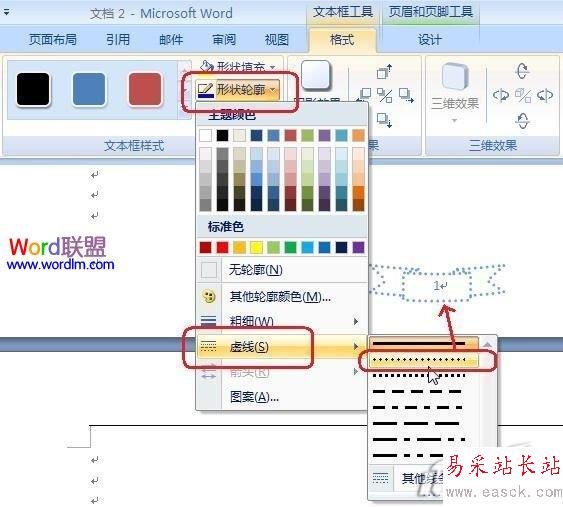Expand the 虚线(S) dashes submenu
This screenshot has width=563, height=507.
tap(282, 346)
